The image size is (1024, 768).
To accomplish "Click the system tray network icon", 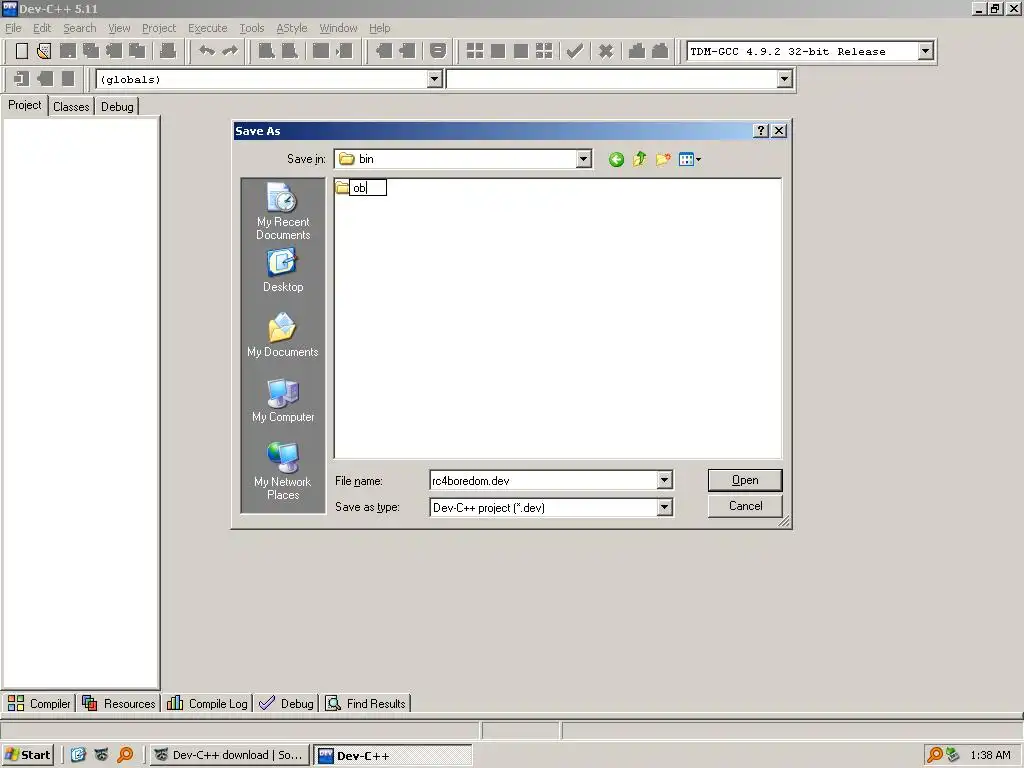I will tap(953, 755).
